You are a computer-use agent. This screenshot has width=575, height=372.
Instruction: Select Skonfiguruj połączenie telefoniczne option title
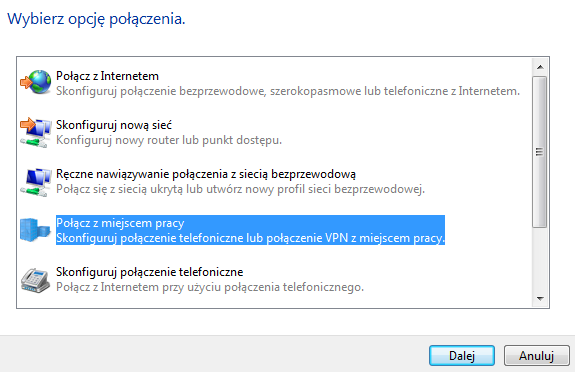[150, 272]
